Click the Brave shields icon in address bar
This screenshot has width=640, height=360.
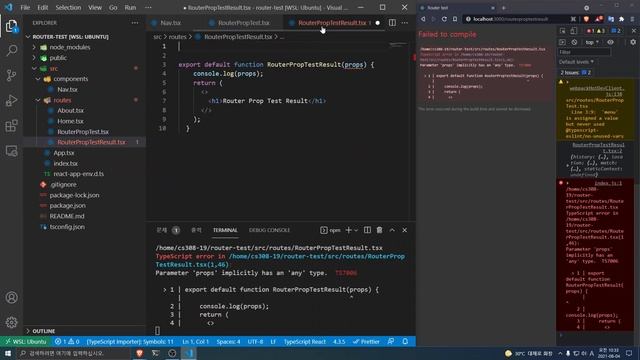coord(586,19)
